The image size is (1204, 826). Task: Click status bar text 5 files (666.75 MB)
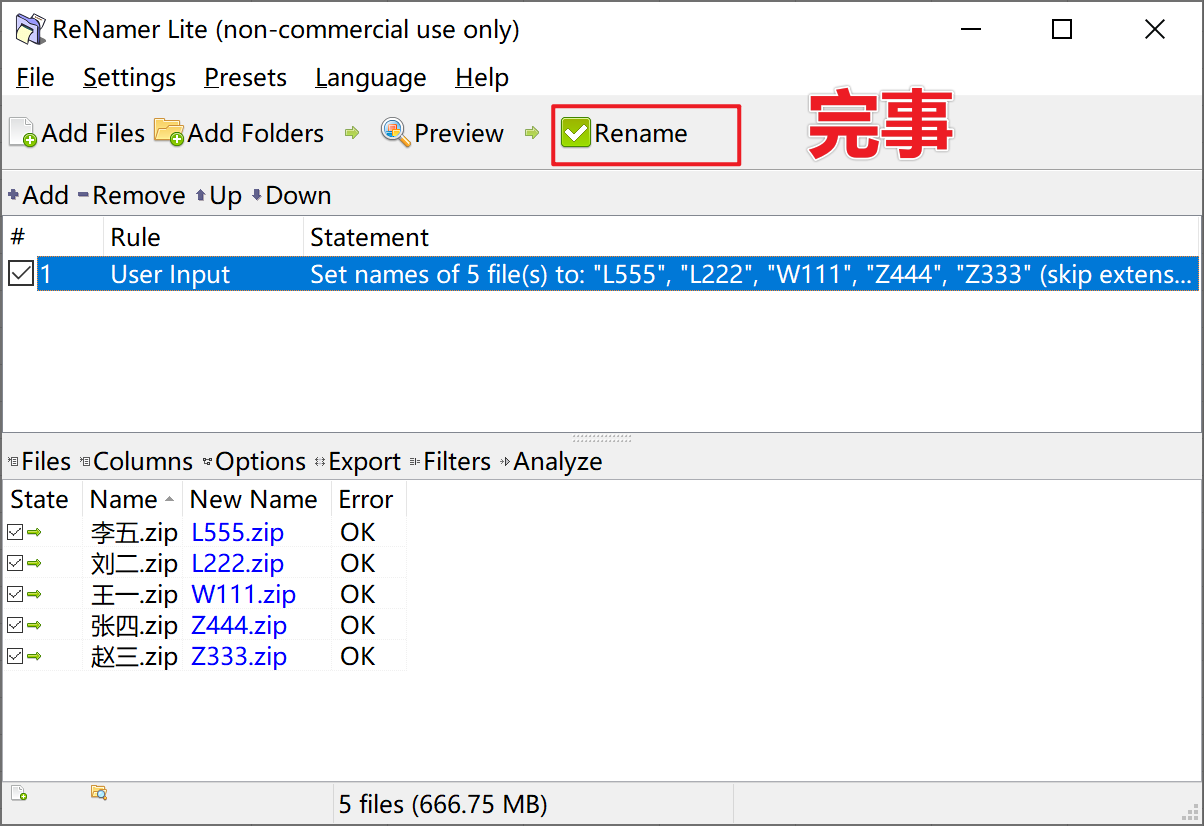pyautogui.click(x=443, y=804)
